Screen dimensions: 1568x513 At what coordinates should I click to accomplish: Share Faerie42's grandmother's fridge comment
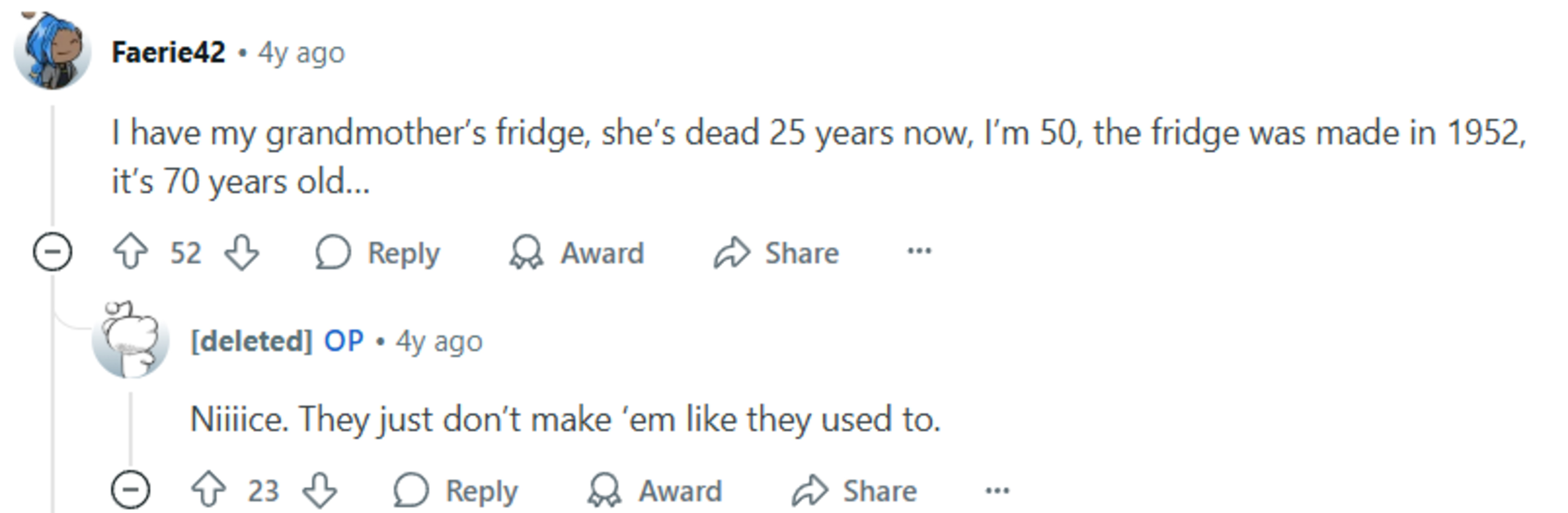point(776,252)
